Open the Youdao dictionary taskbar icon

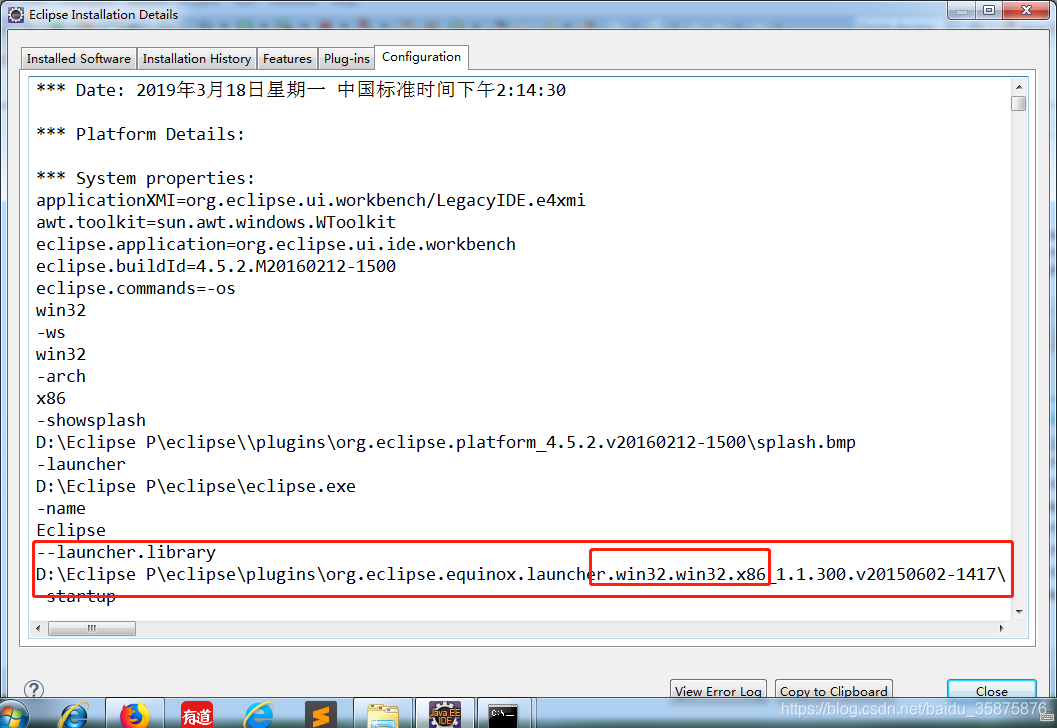pyautogui.click(x=197, y=715)
